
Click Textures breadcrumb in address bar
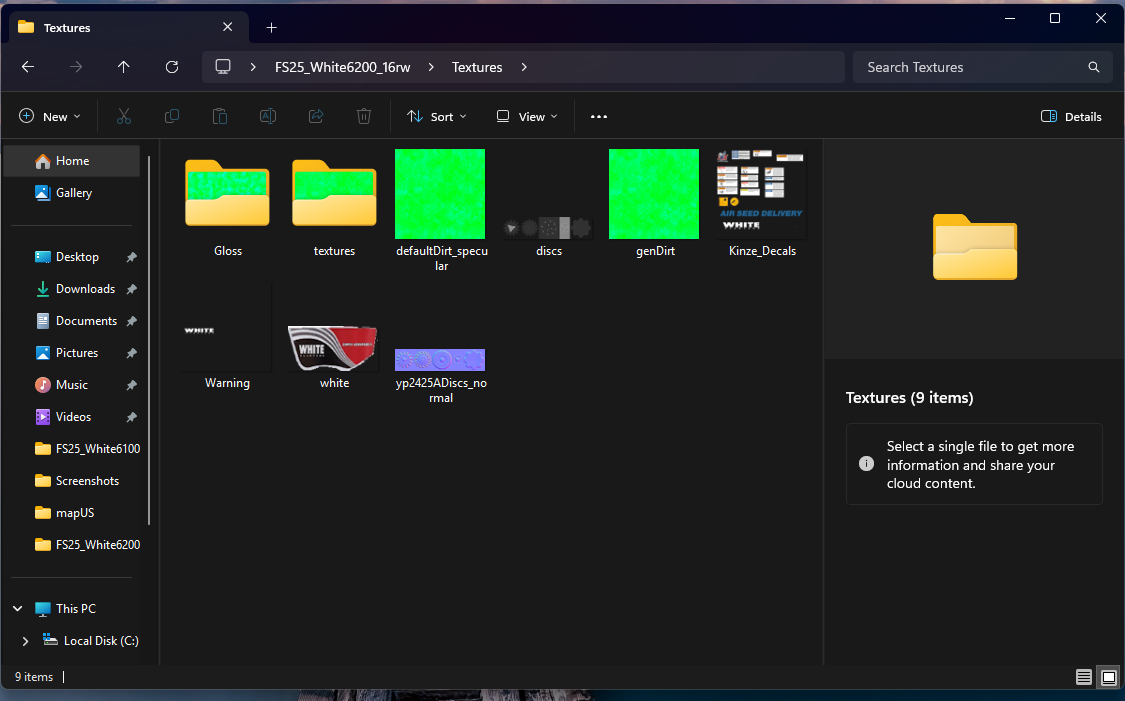tap(476, 67)
